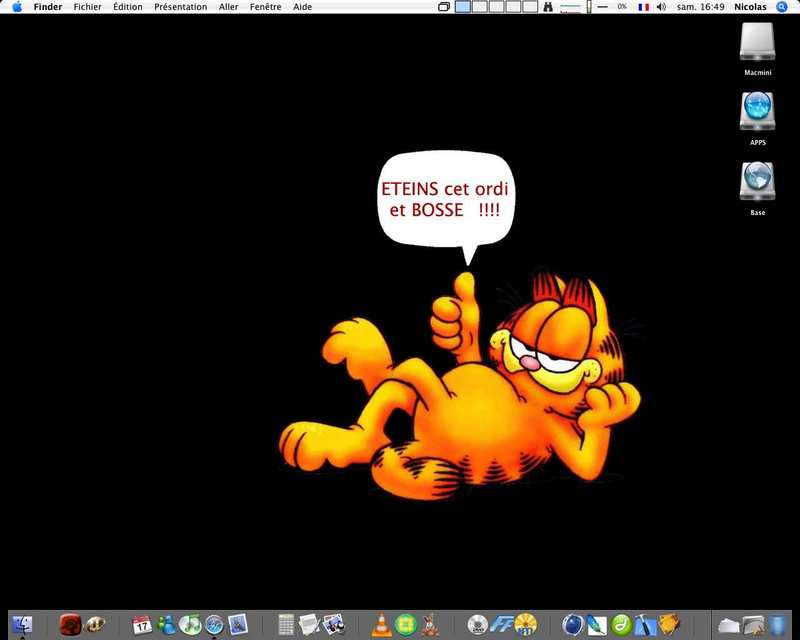Viewport: 800px width, 640px height.
Task: Click the clock showing sam. 16:49
Action: click(701, 7)
